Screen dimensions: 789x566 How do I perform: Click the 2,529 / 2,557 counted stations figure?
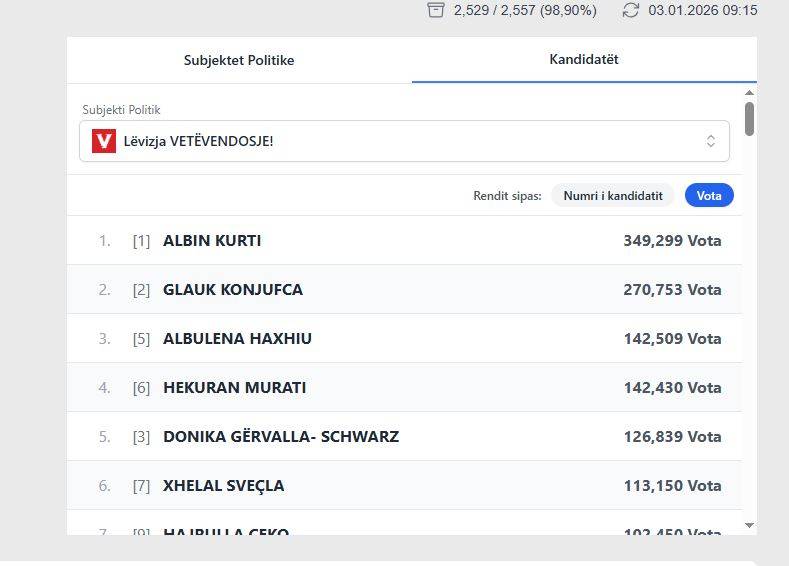tap(525, 10)
